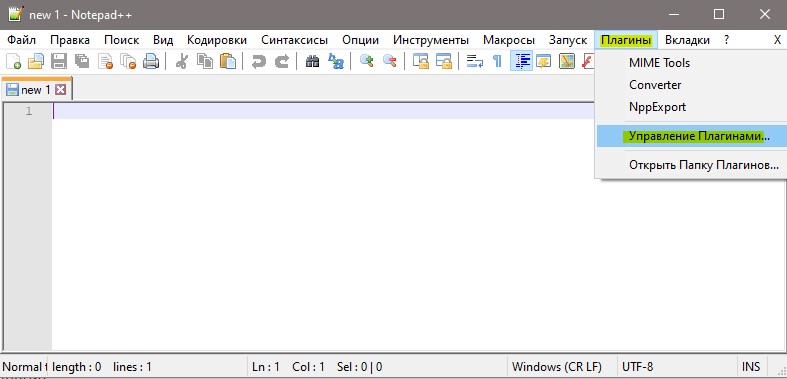Save the current file via toolbar
Screen dimensions: 787x379
point(59,61)
